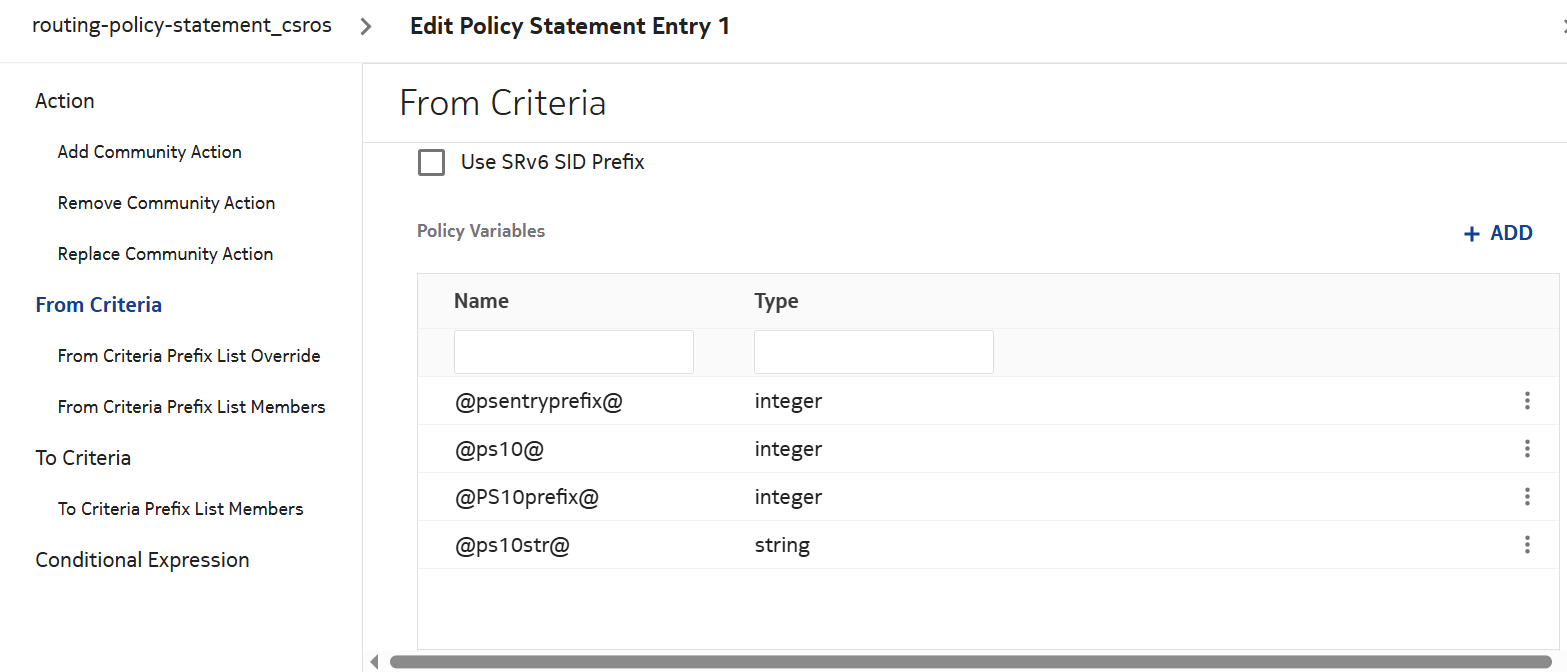The height and width of the screenshot is (672, 1567).
Task: Go to From Criteria Prefix List Members
Action: pos(191,407)
